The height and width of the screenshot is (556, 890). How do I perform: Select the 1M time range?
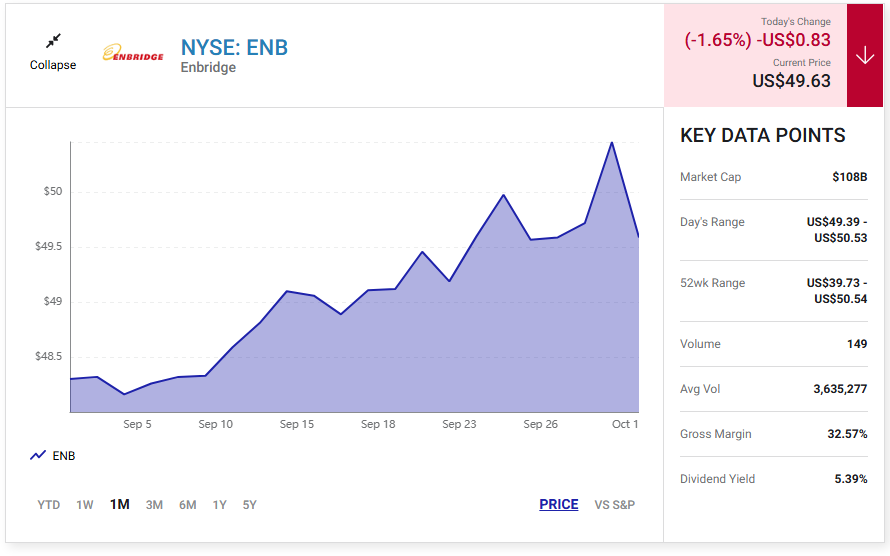tap(120, 504)
